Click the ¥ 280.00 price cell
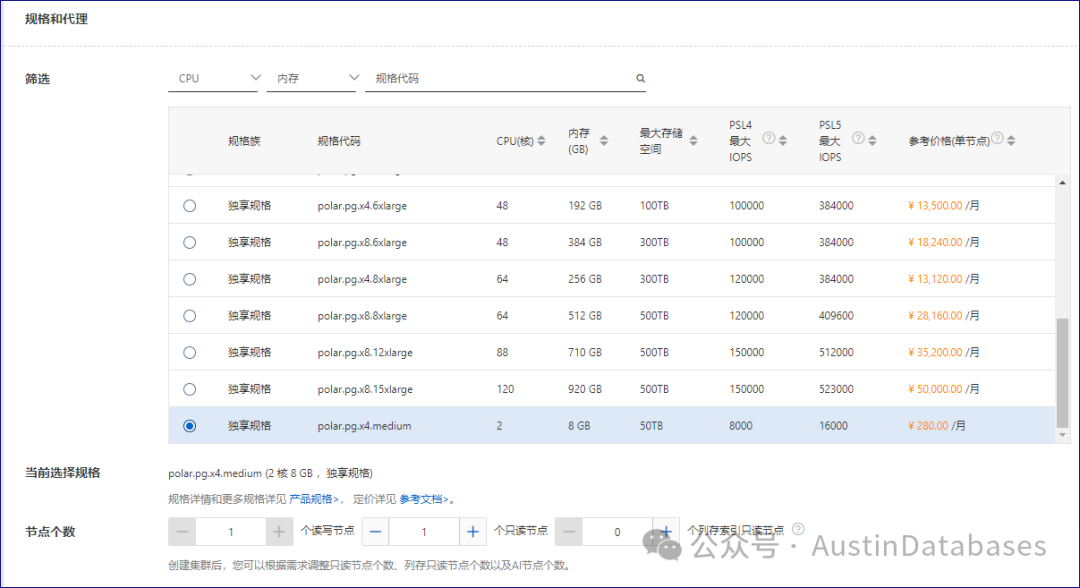 click(x=937, y=426)
